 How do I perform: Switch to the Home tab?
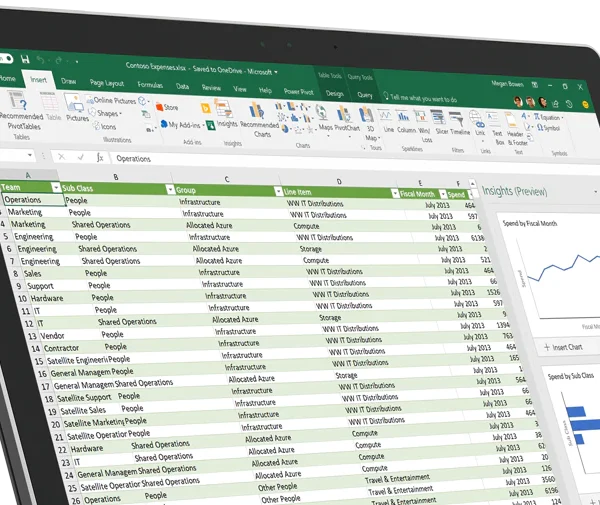point(7,78)
